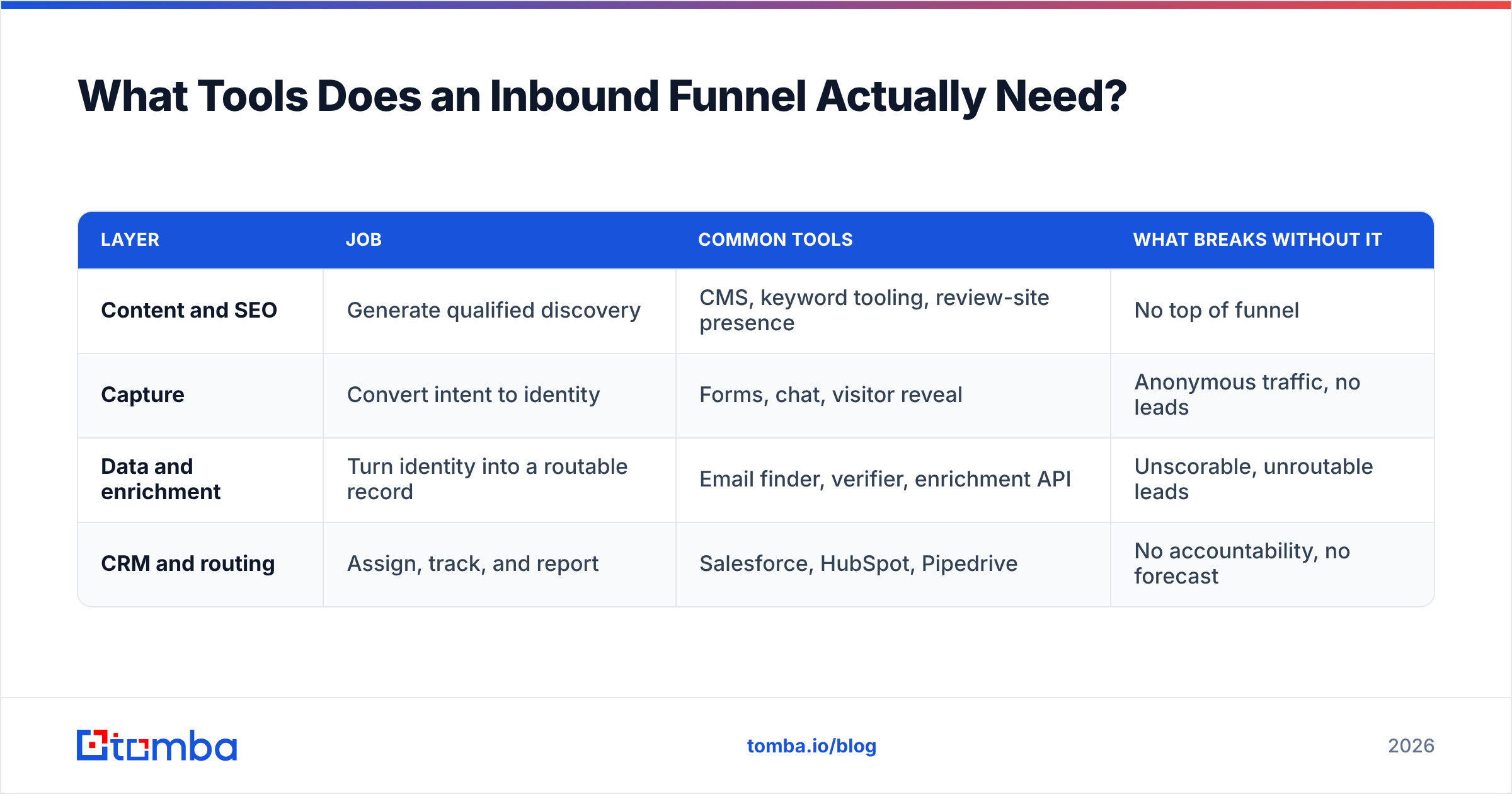Click the WHAT BREAKS WITHOUT IT header
This screenshot has width=1512, height=794.
(1257, 239)
